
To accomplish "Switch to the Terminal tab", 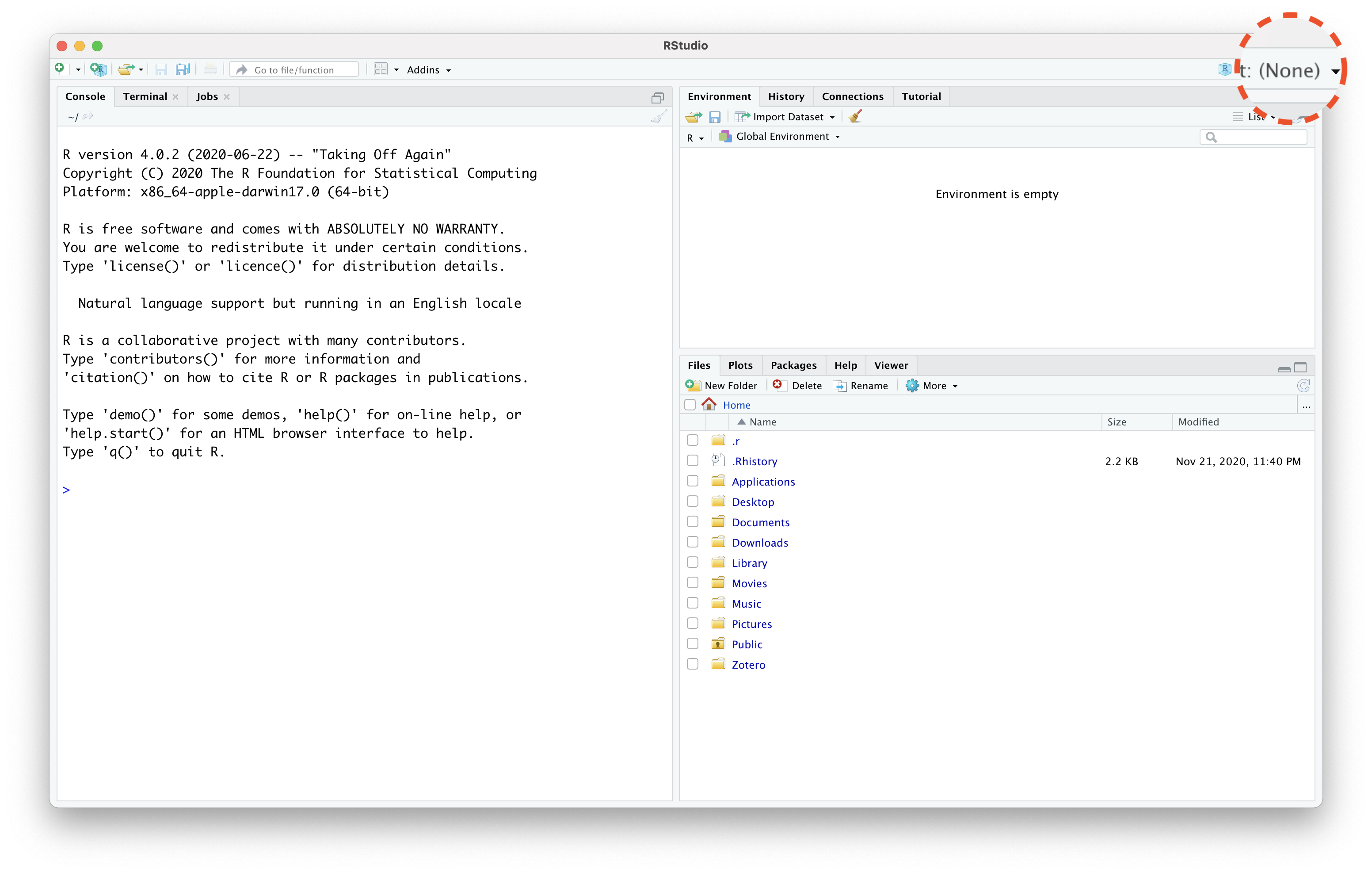I will point(145,96).
